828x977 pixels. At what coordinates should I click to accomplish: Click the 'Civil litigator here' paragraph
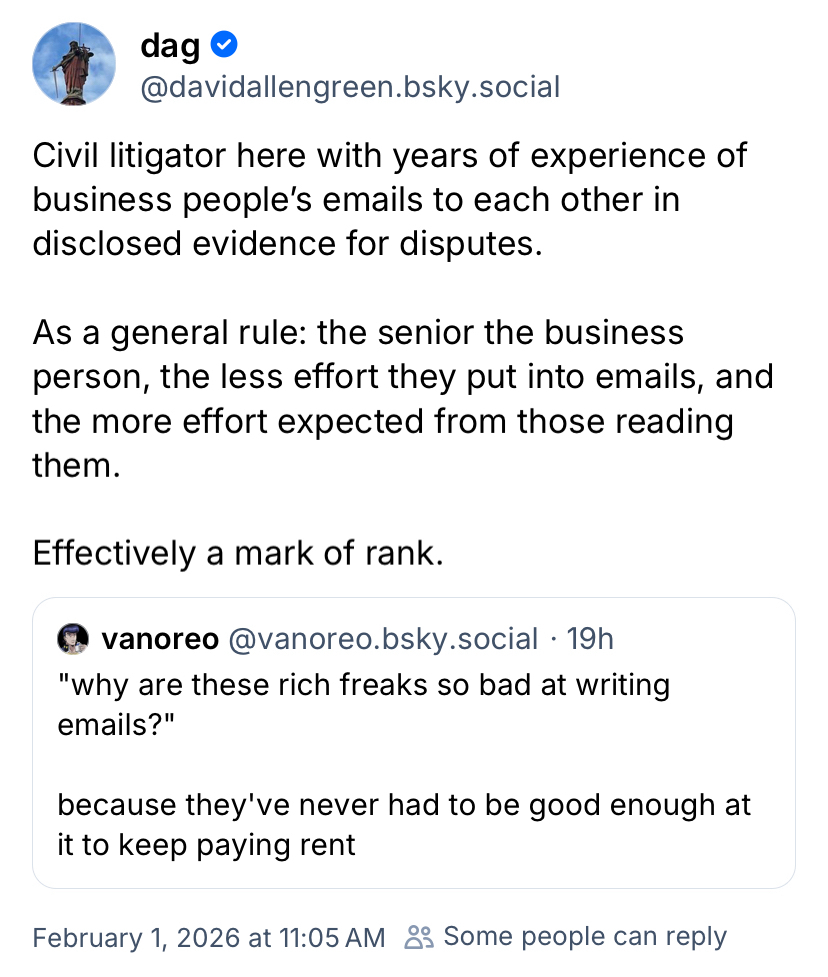point(390,199)
